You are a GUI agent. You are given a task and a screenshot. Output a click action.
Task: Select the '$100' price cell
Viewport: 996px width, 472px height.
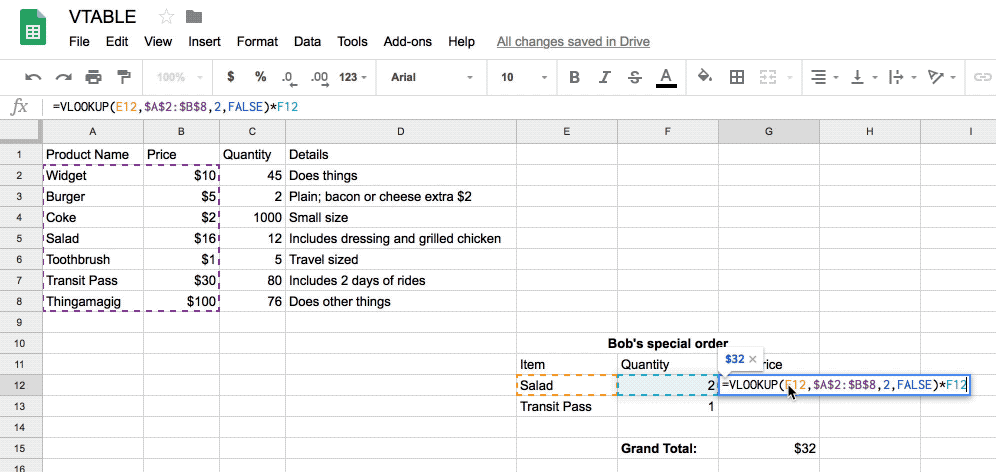(182, 301)
